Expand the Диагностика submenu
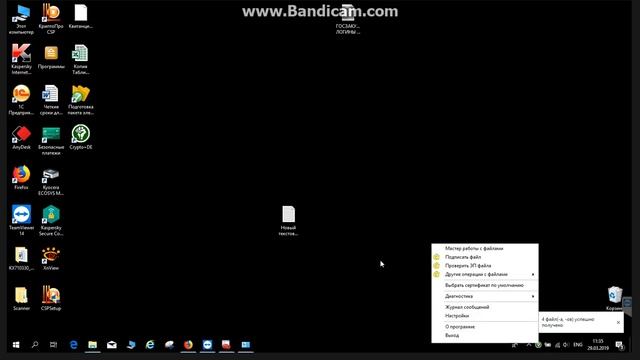This screenshot has height=360, width=640. click(485, 296)
